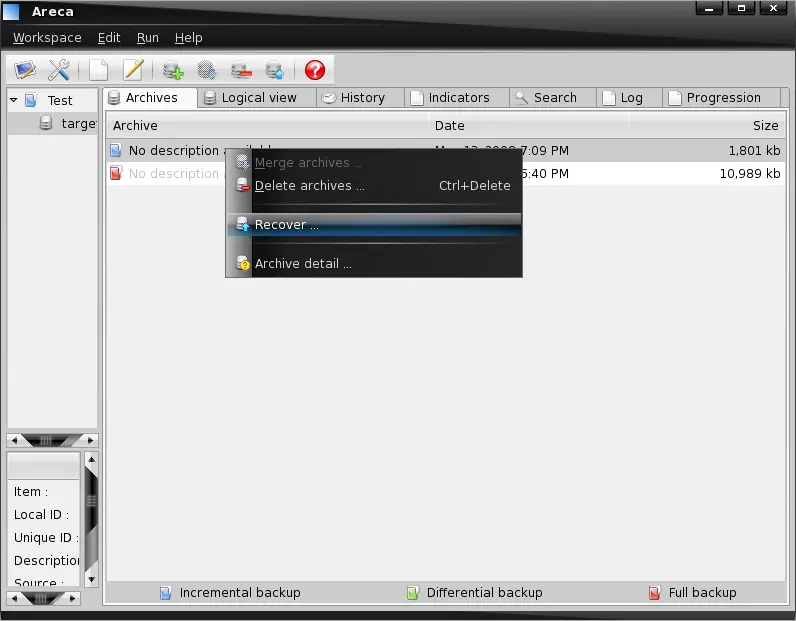The height and width of the screenshot is (621, 796).
Task: Click the recover toolbar icon with blue arrow
Action: (x=275, y=70)
